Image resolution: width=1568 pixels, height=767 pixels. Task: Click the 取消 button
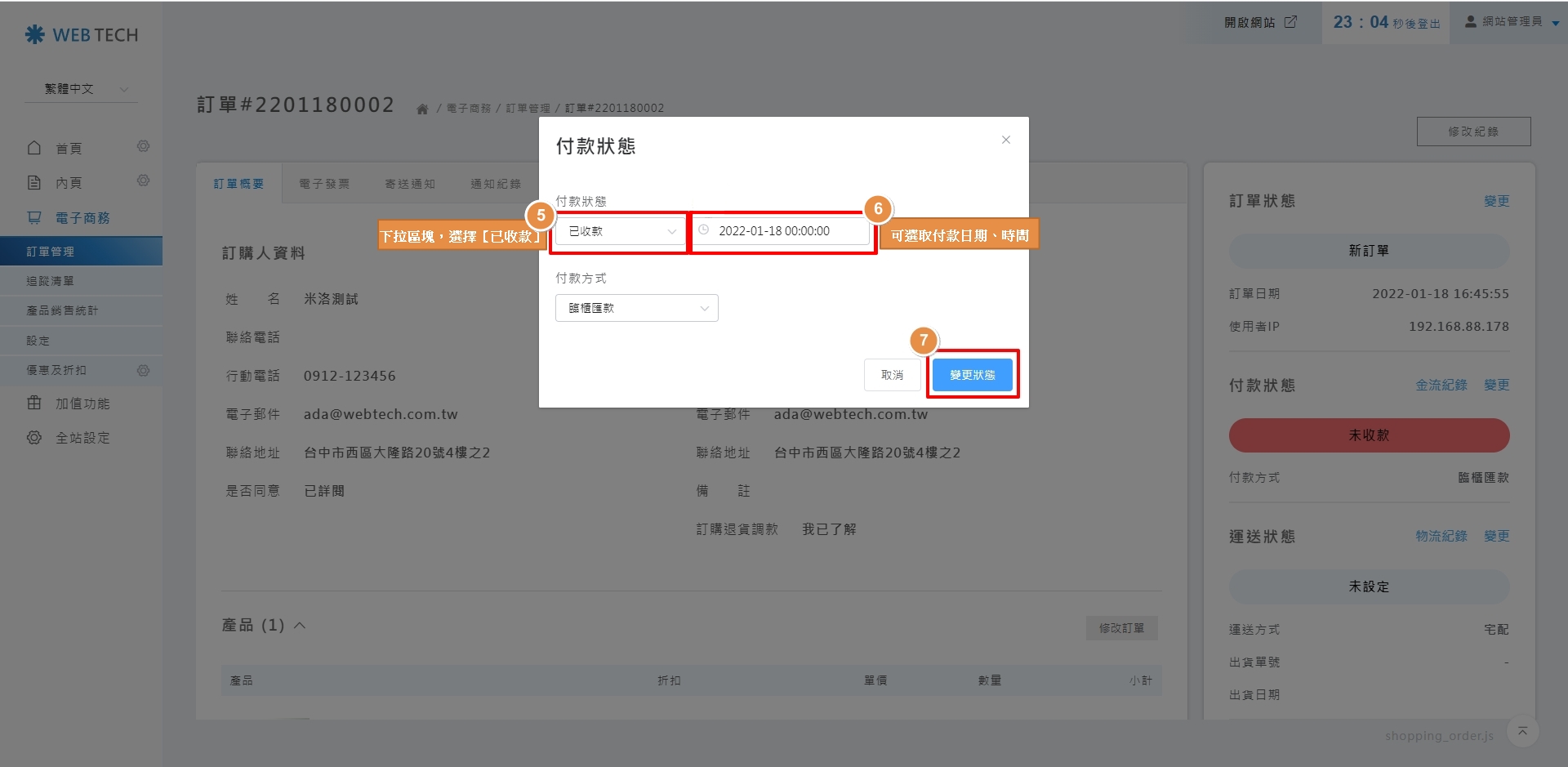892,375
